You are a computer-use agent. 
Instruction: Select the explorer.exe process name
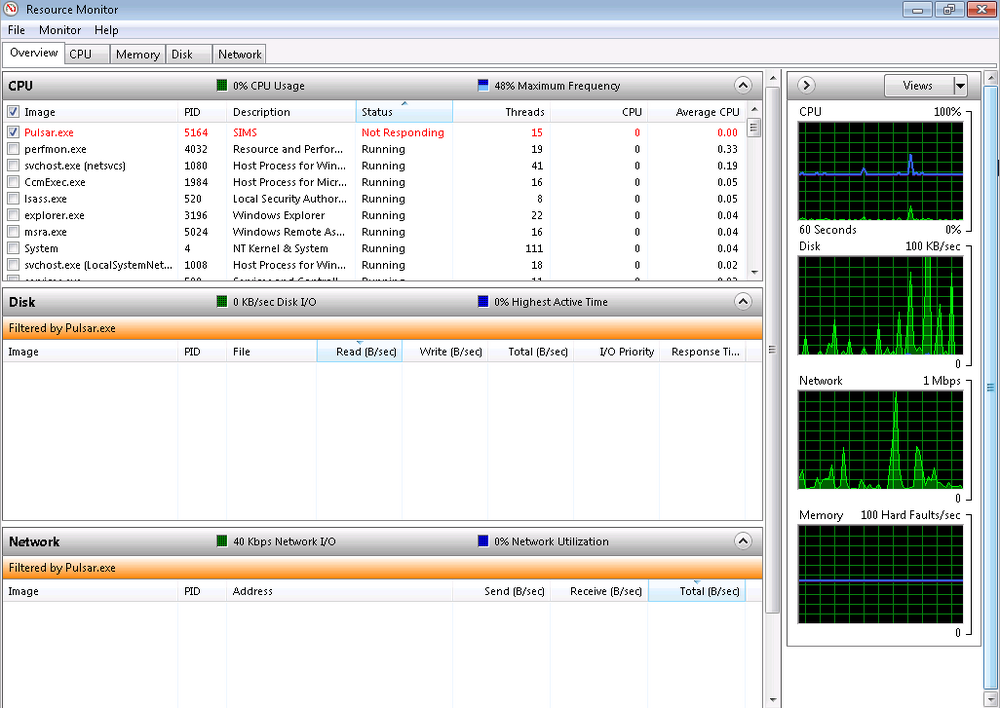pyautogui.click(x=54, y=215)
